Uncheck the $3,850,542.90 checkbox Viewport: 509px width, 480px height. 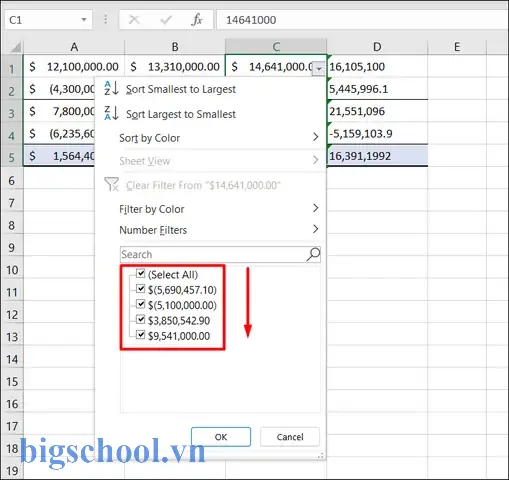[x=141, y=319]
